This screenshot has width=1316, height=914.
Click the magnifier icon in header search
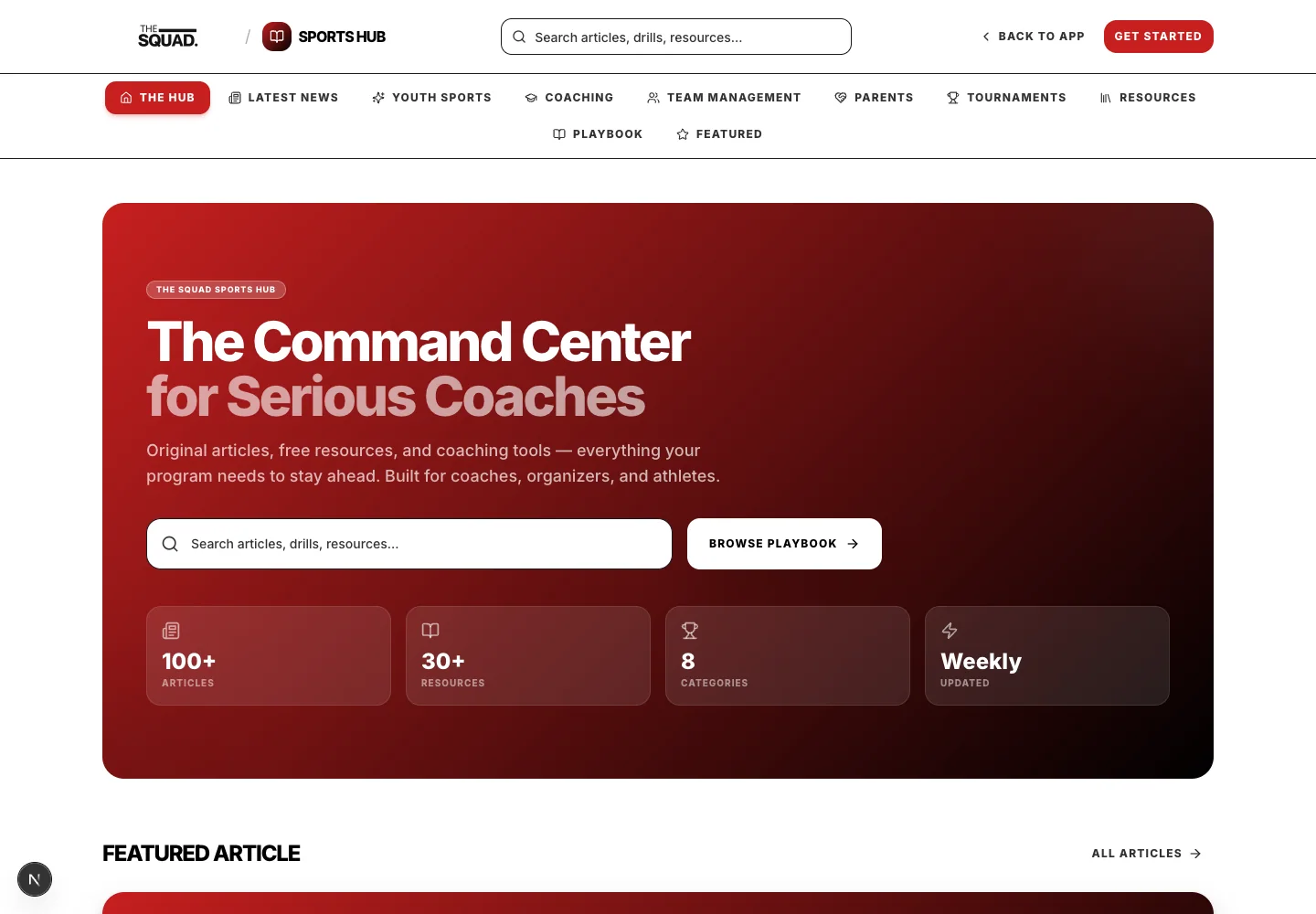519,37
